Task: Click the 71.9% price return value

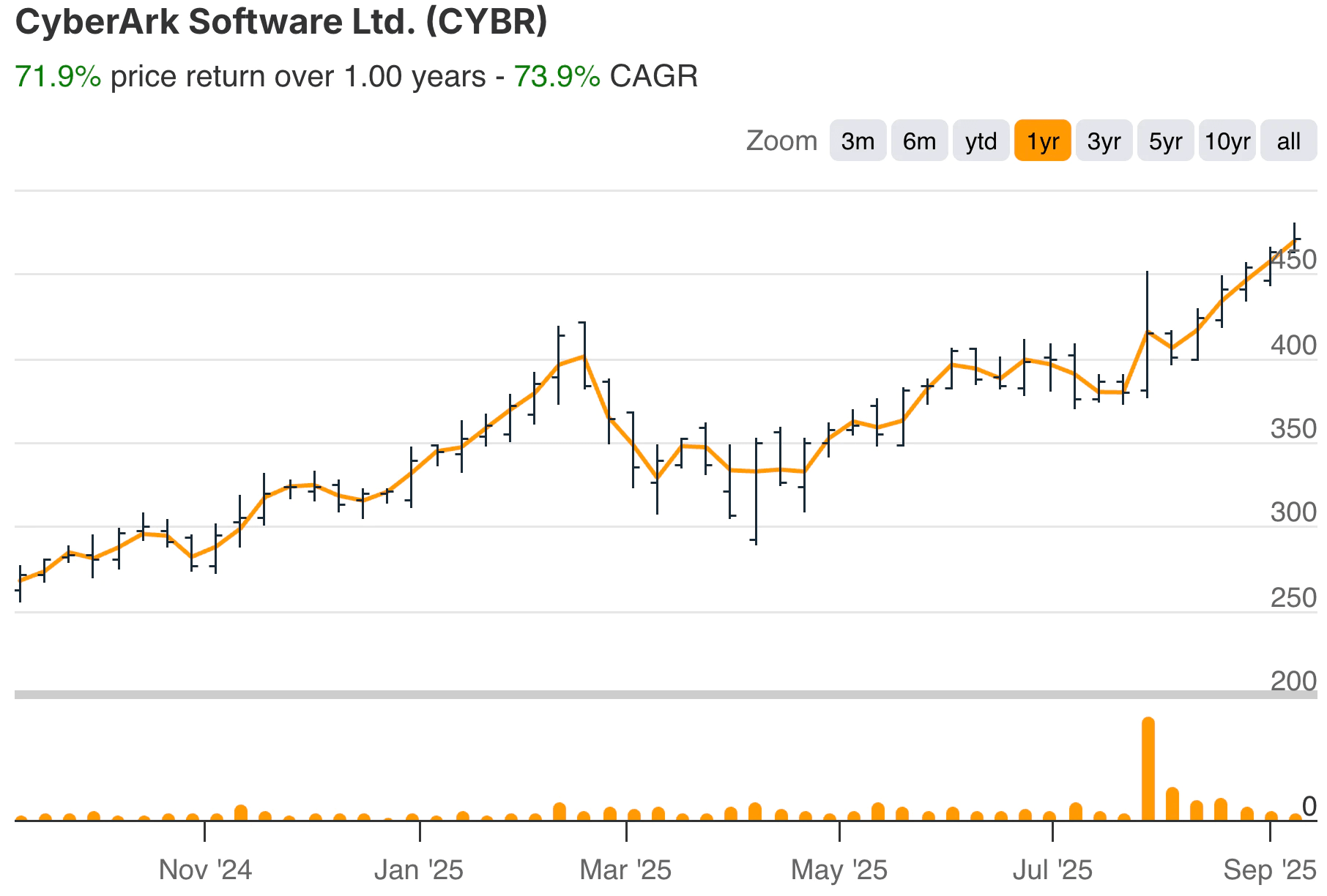Action: (58, 76)
